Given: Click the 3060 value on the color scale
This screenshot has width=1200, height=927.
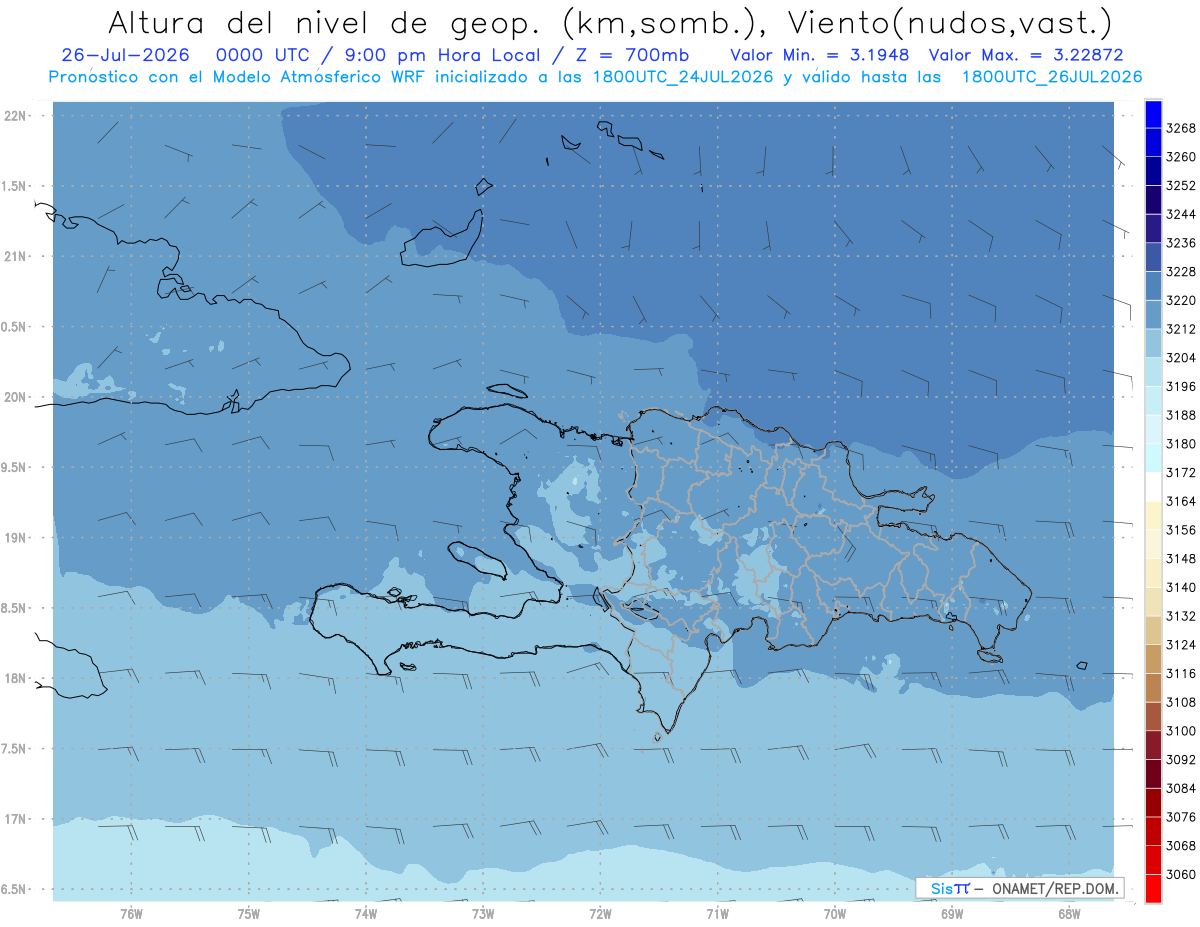Looking at the screenshot, I should [x=1181, y=874].
